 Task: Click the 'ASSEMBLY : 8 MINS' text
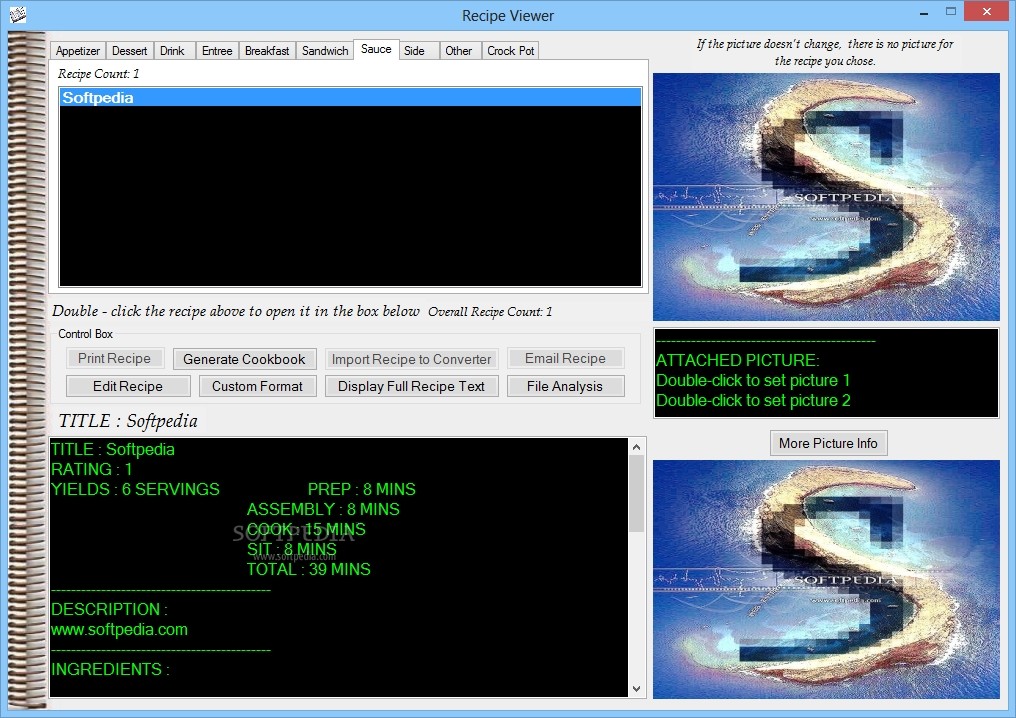tap(323, 509)
